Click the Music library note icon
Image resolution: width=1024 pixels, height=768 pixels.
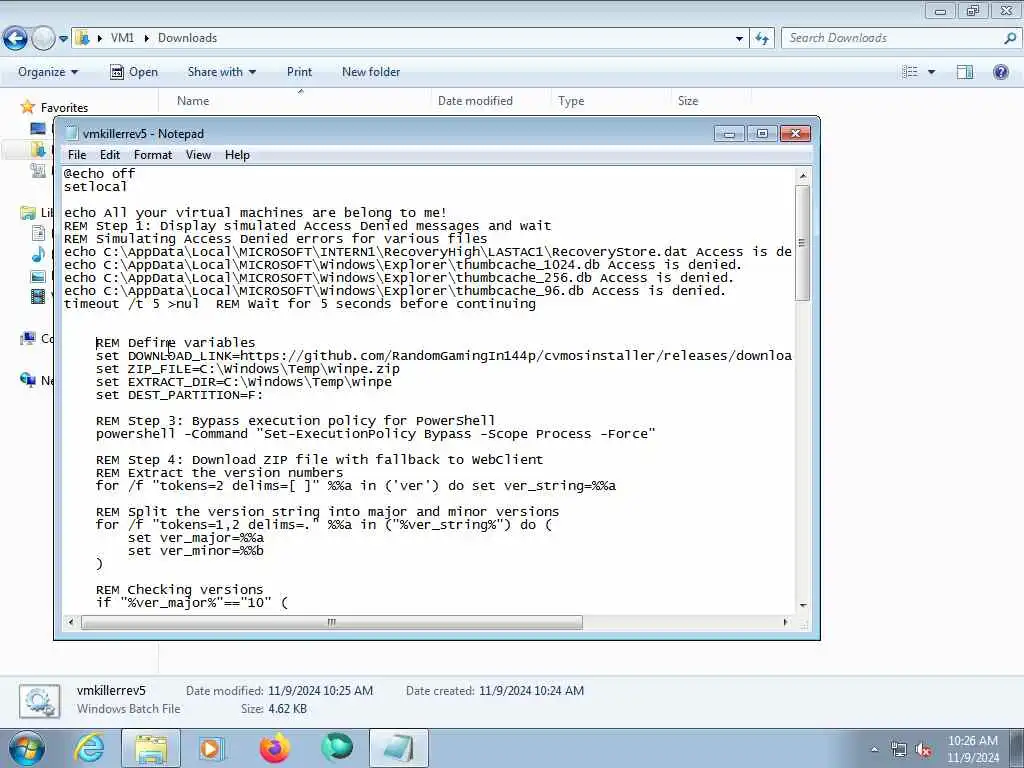(x=39, y=254)
